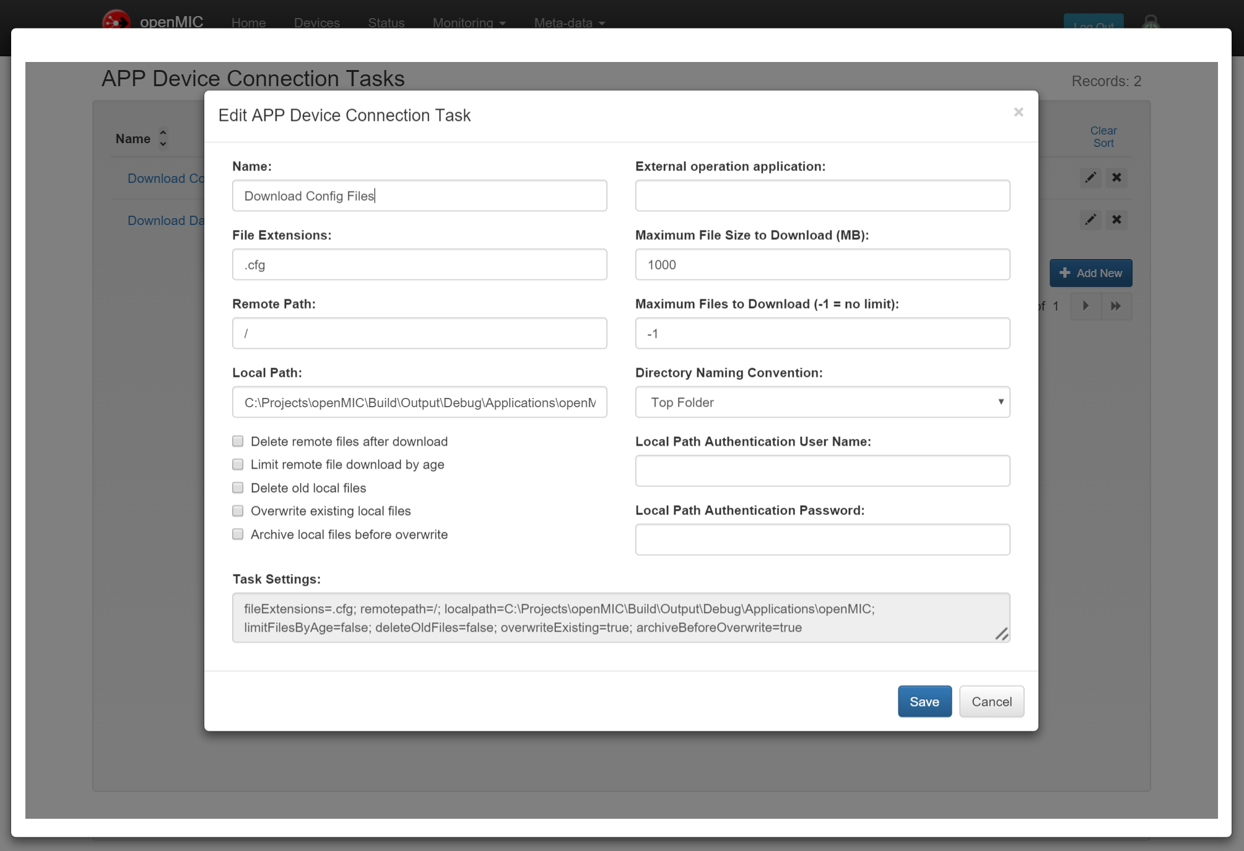The image size is (1244, 851).
Task: Enable Archive local files before overwrite
Action: click(238, 534)
